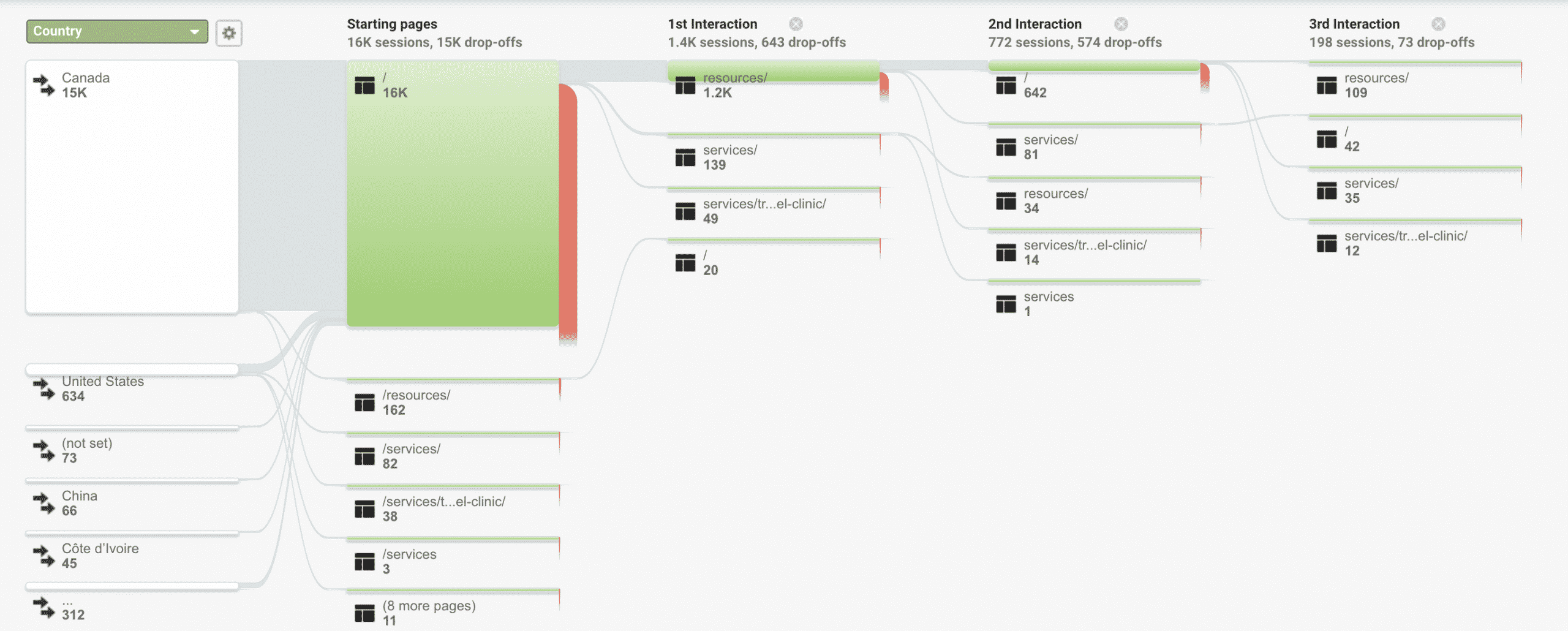Open the Country dimension dropdown
Screen dimensions: 1568x631
[117, 31]
